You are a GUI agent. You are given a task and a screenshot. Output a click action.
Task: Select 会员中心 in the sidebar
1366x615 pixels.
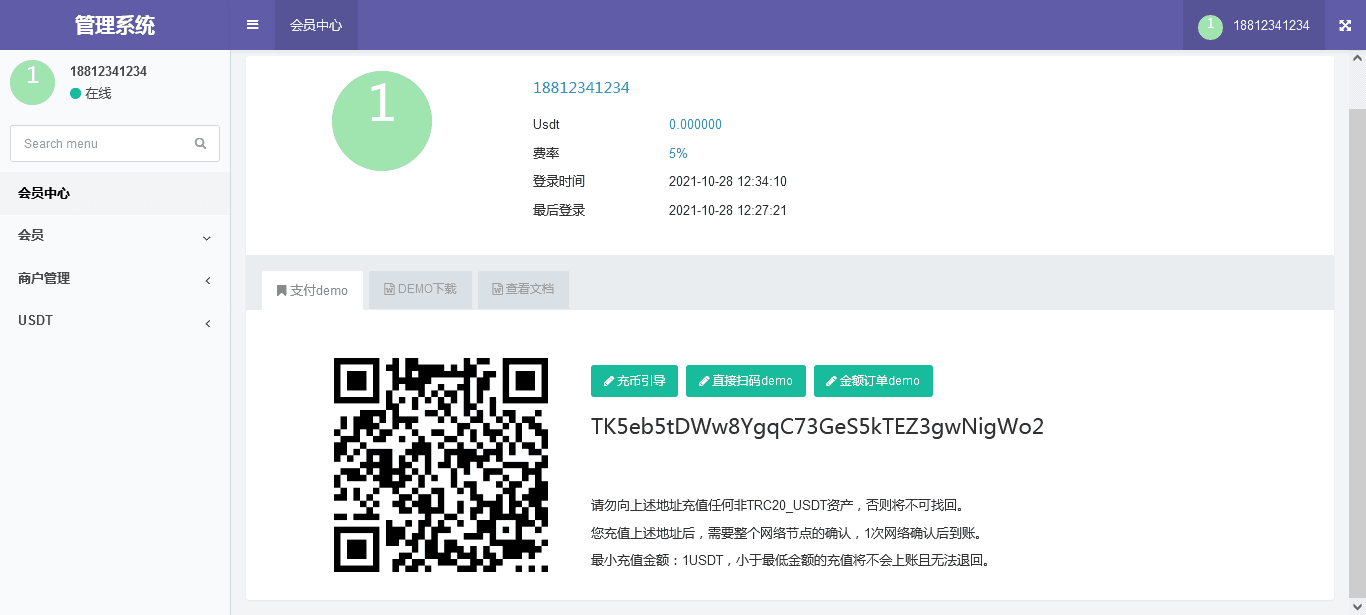[x=115, y=194]
